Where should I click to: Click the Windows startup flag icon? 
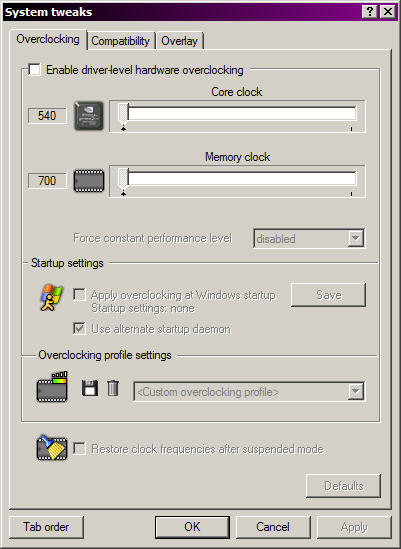[x=52, y=298]
